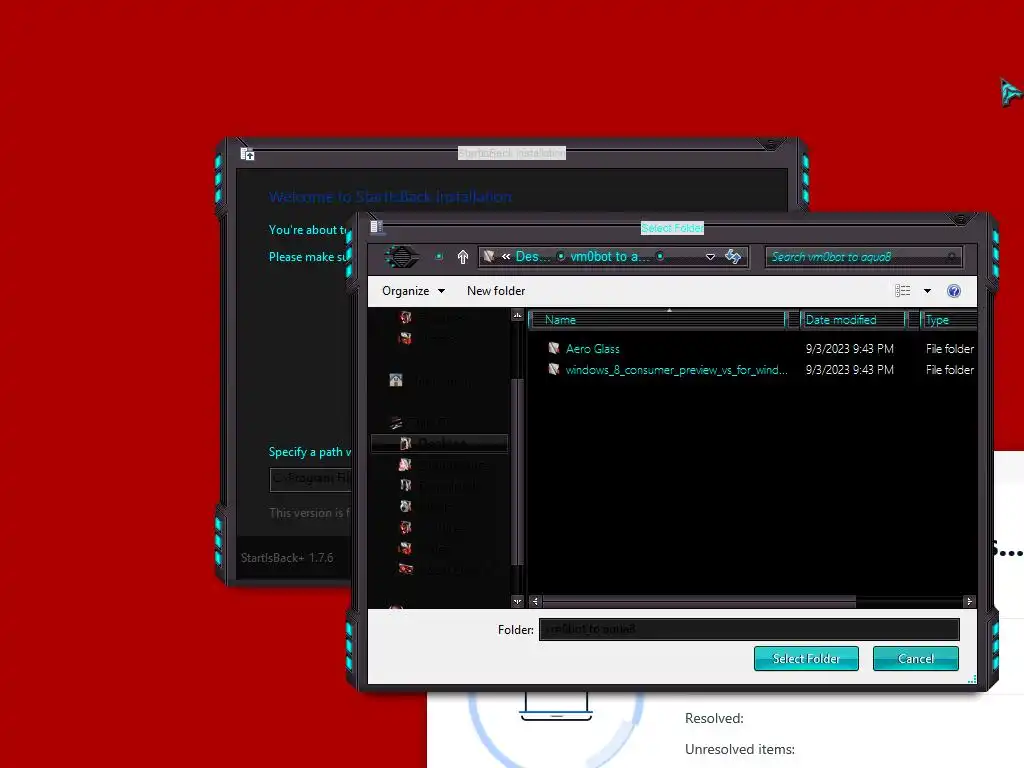Image resolution: width=1024 pixels, height=768 pixels.
Task: Click the StartIsBack installation path input field
Action: pos(311,479)
